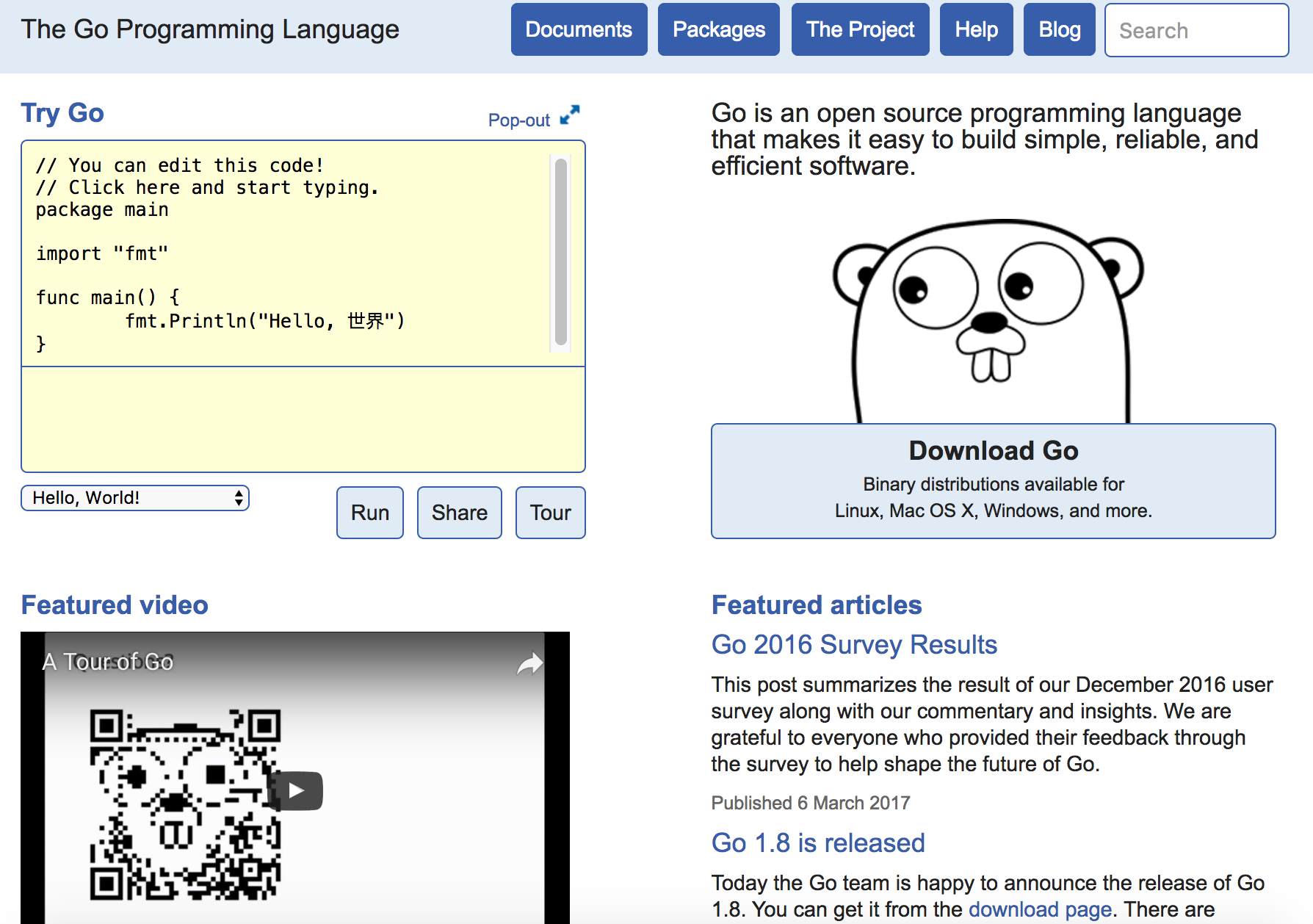Viewport: 1313px width, 924px height.
Task: Open the Pop-out expand arrows icon
Action: tap(570, 115)
